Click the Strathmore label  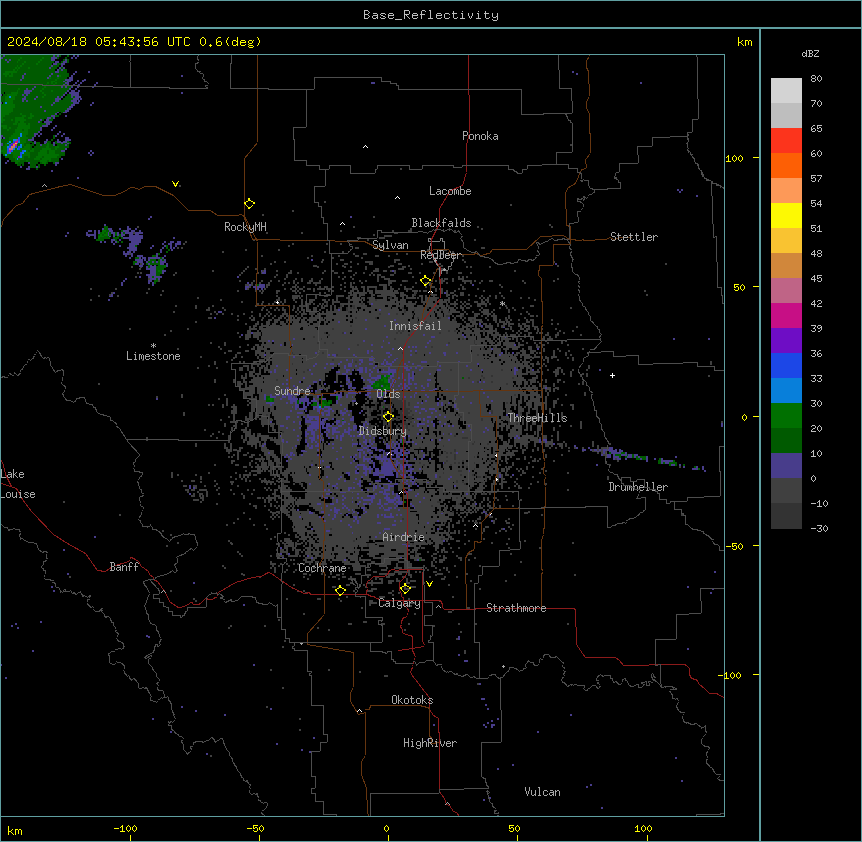pyautogui.click(x=516, y=608)
